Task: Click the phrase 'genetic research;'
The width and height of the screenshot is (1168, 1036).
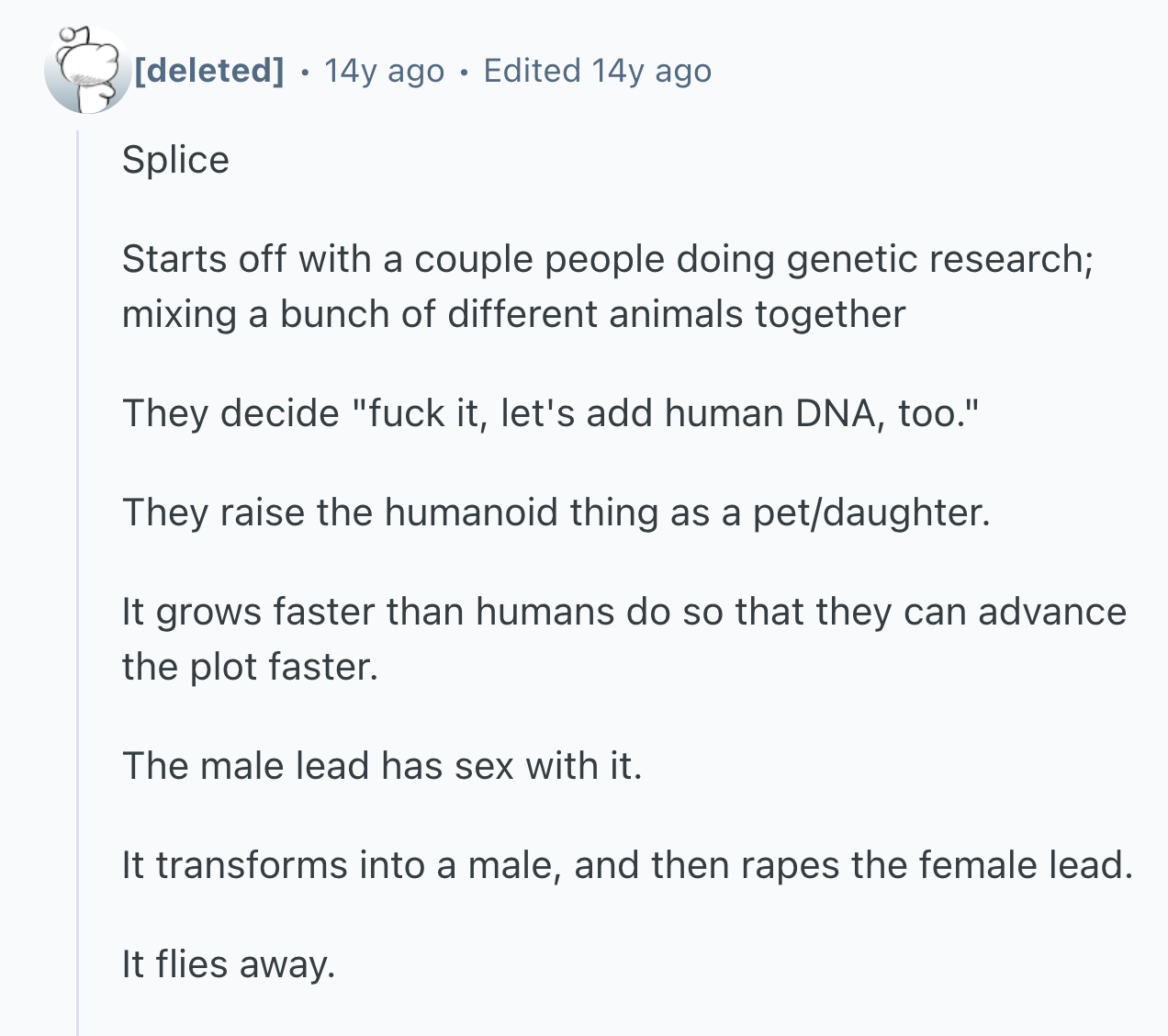Action: (x=940, y=259)
